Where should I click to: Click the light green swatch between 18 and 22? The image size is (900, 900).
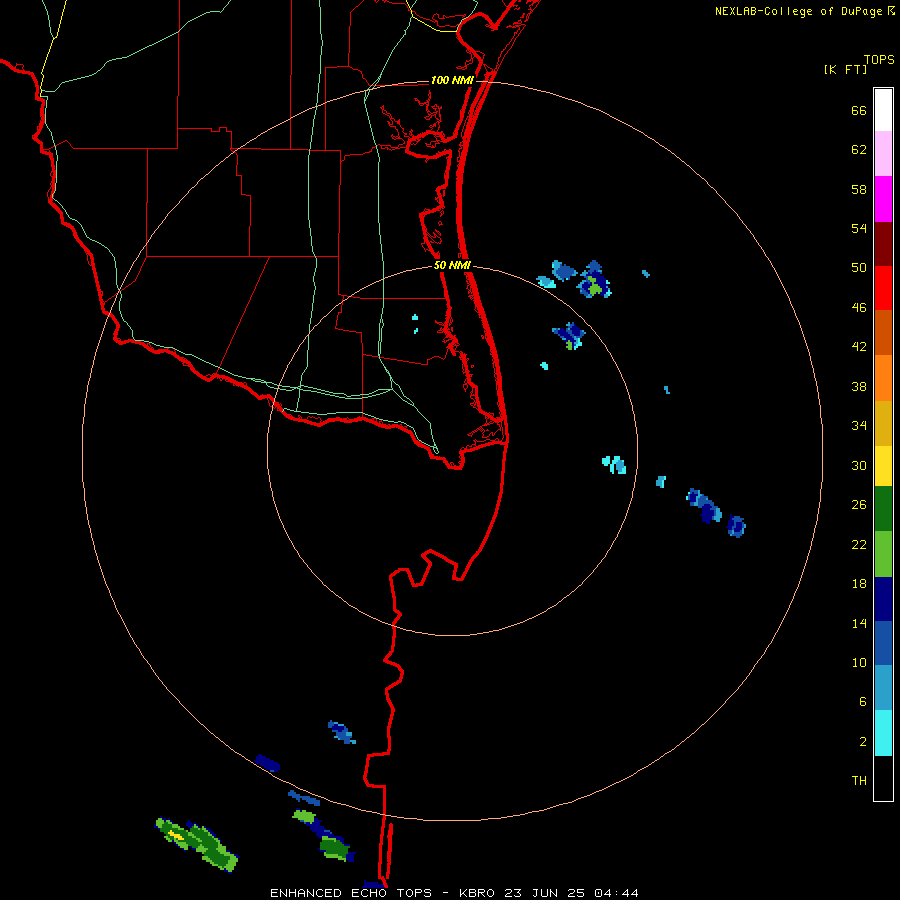coord(883,554)
